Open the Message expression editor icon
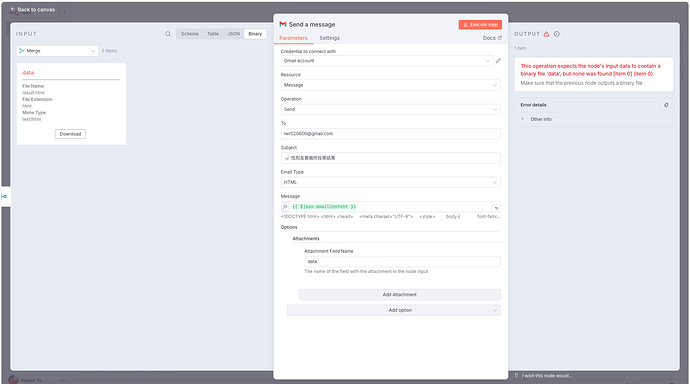The width and height of the screenshot is (690, 384). coord(496,208)
